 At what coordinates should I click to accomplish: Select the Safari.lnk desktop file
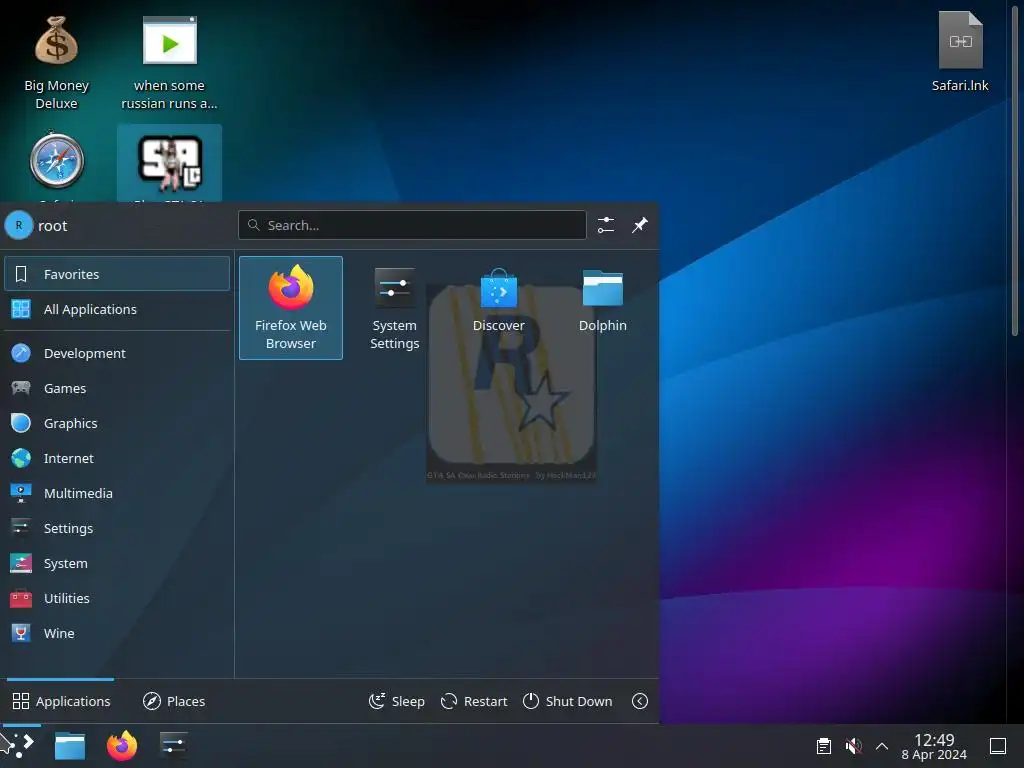click(960, 53)
